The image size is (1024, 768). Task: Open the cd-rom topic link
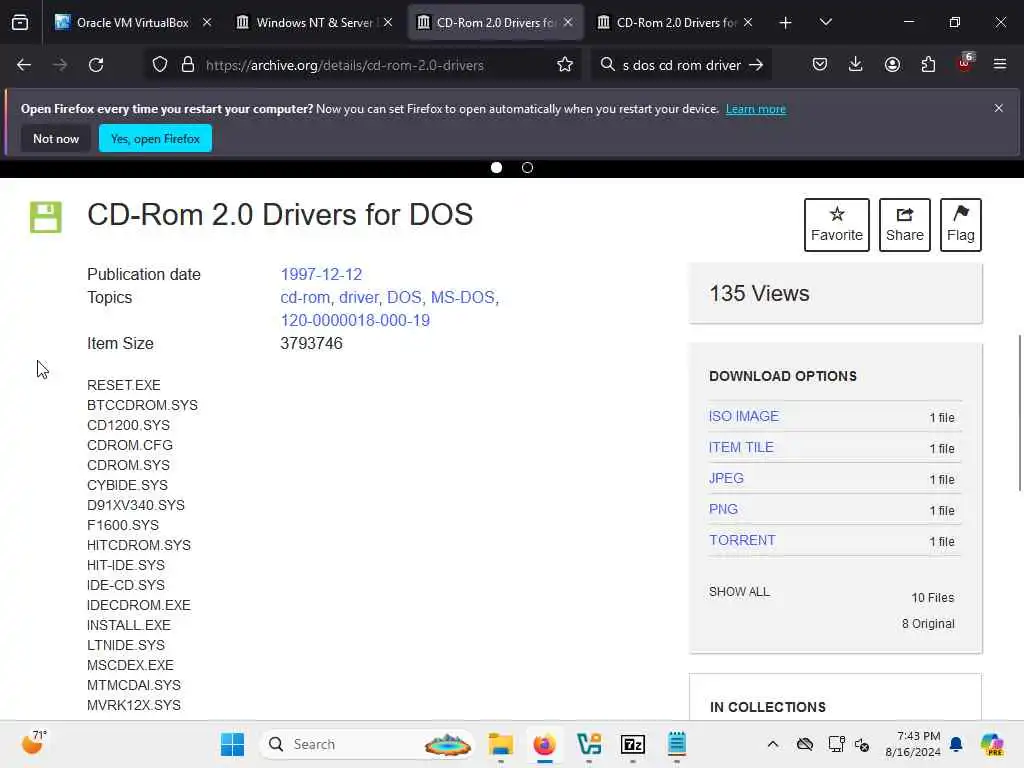(x=305, y=297)
